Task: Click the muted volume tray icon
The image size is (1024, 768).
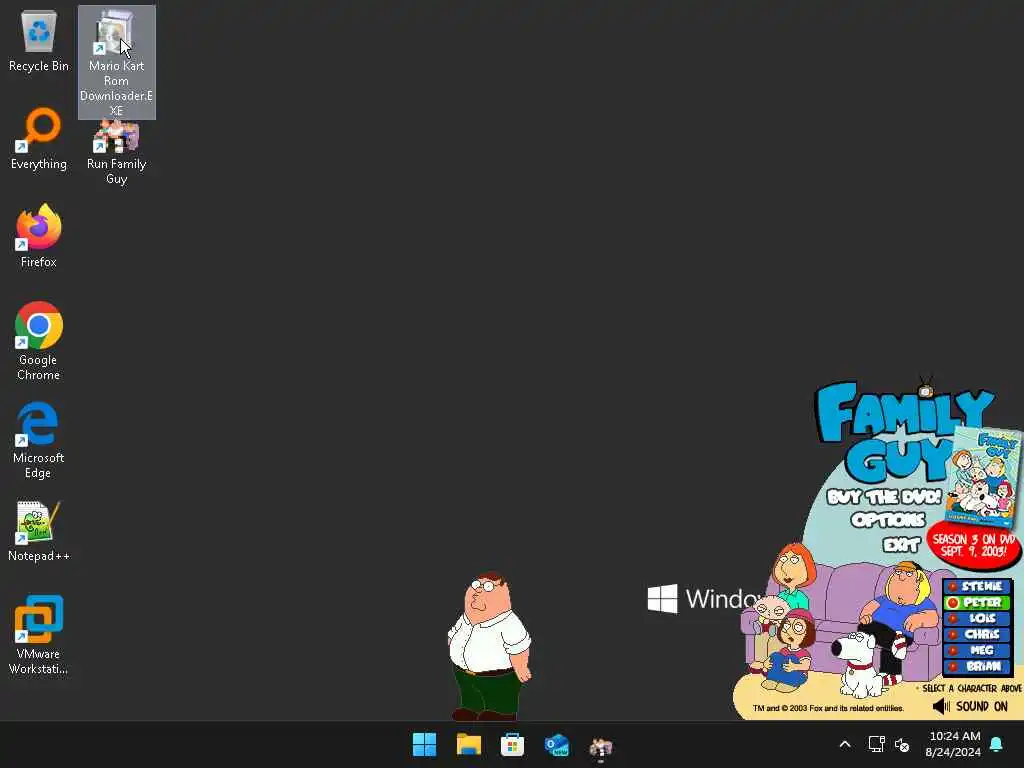Action: (x=902, y=744)
